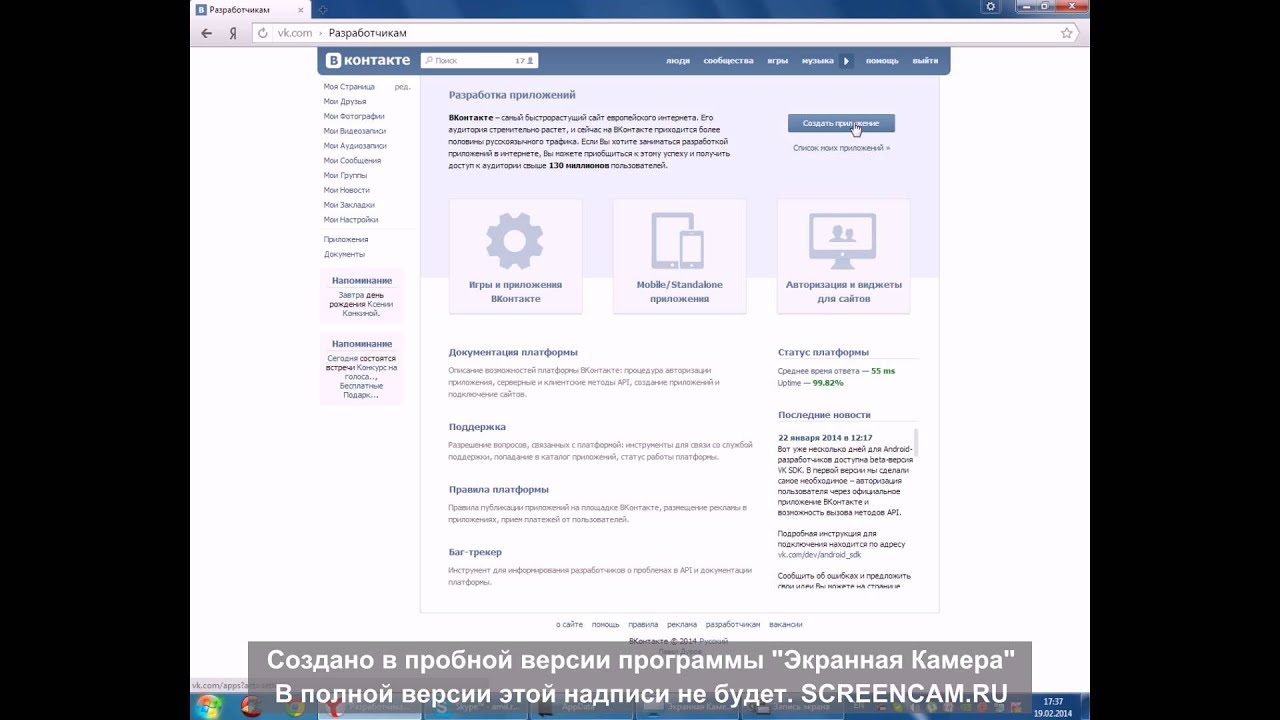
Task: Open 'Документация платформы' heading link
Action: tap(513, 352)
